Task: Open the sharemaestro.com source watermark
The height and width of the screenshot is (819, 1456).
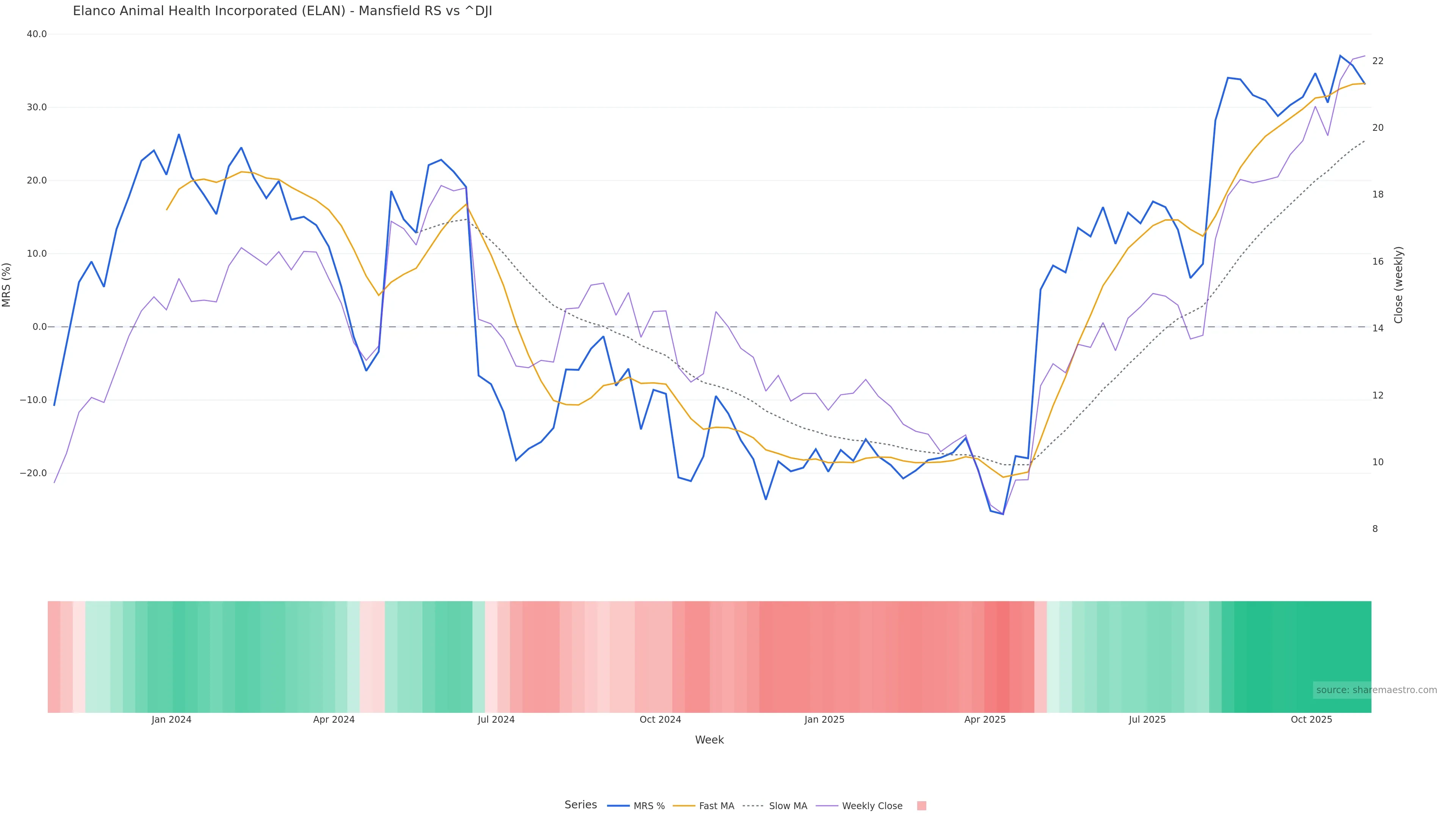Action: click(1376, 690)
